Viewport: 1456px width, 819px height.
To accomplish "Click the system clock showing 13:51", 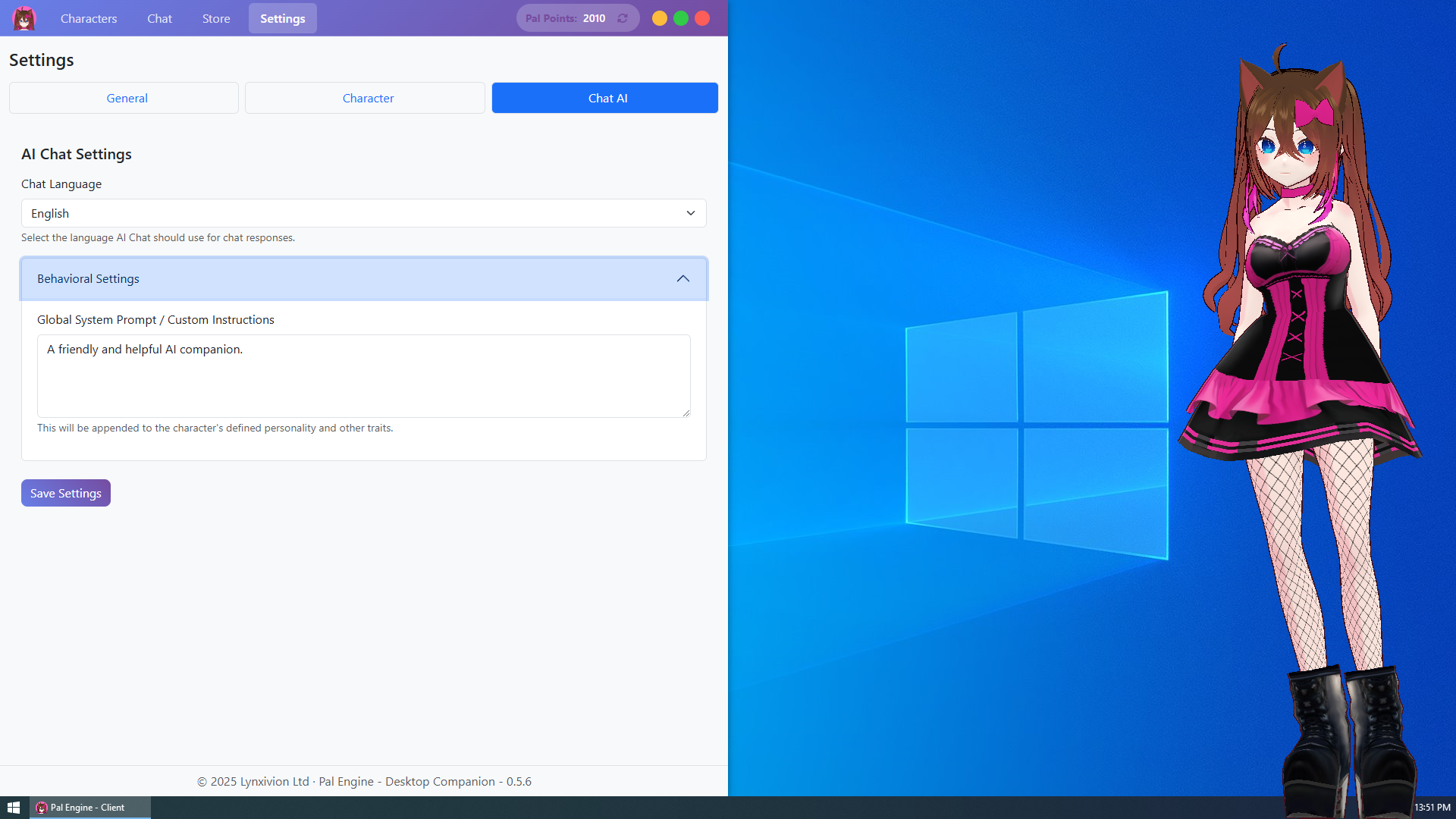I will pyautogui.click(x=1432, y=807).
